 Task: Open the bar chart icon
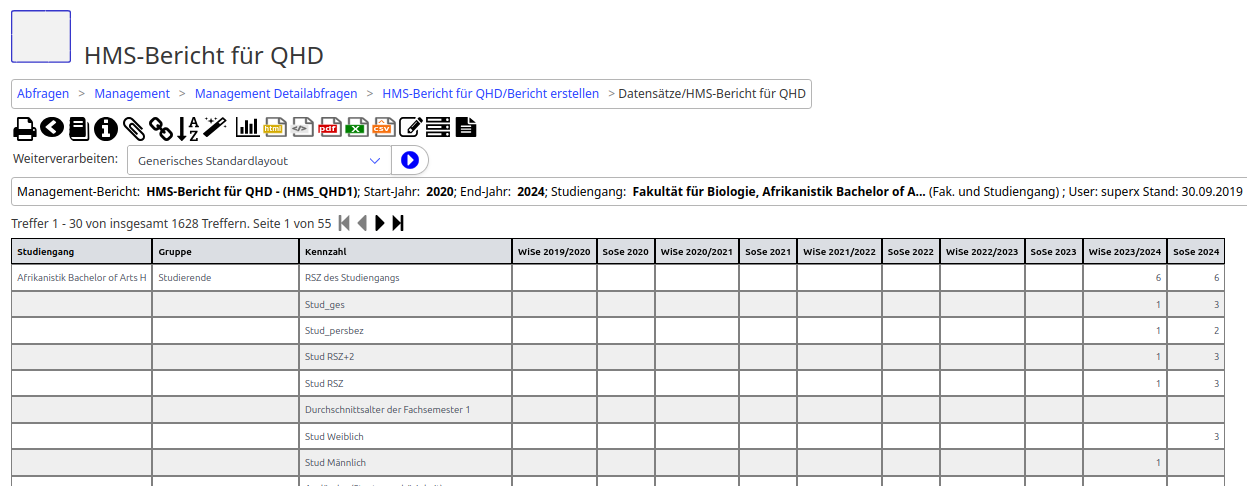point(247,127)
